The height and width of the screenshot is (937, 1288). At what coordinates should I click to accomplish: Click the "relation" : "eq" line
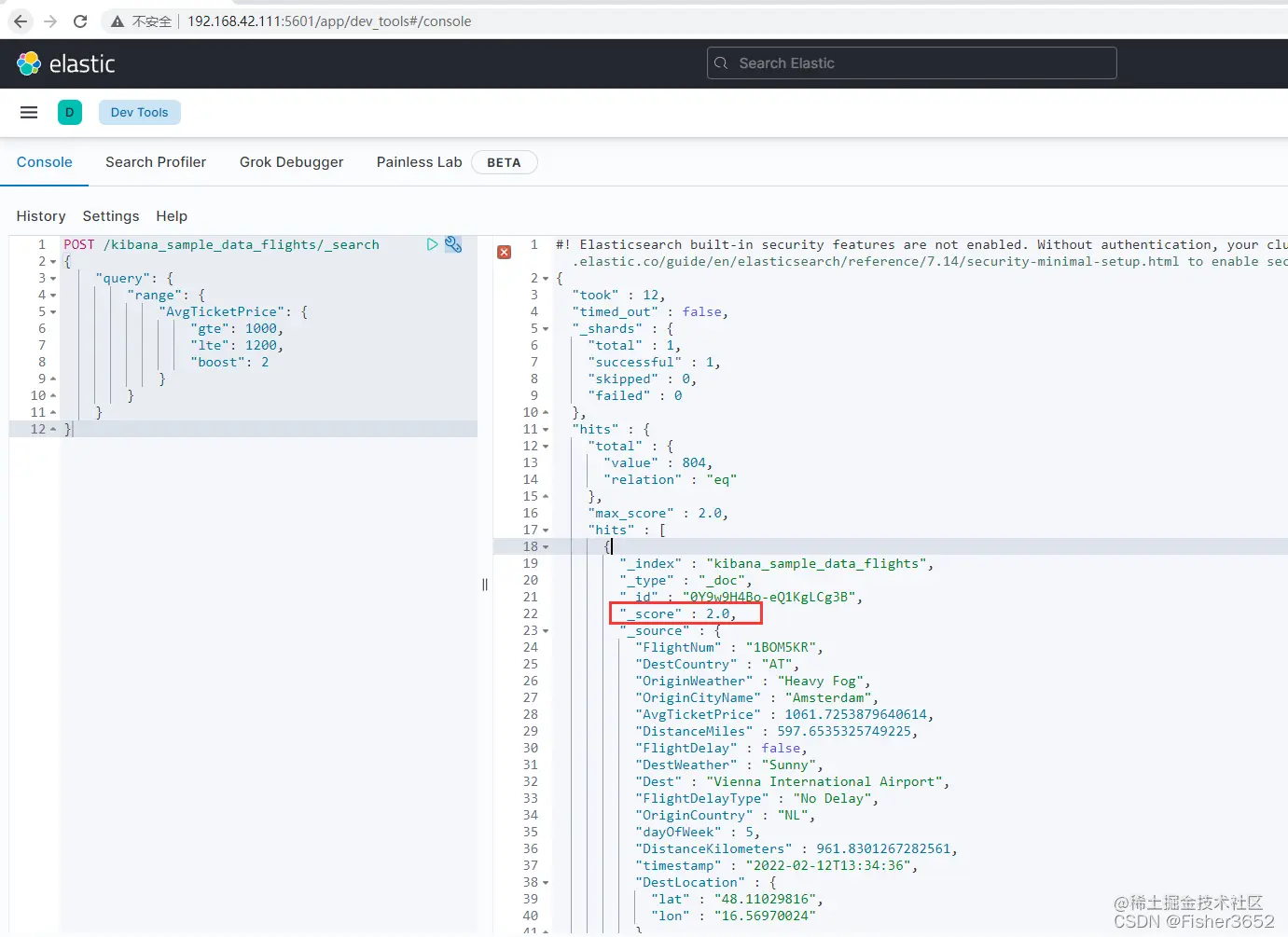pos(671,479)
